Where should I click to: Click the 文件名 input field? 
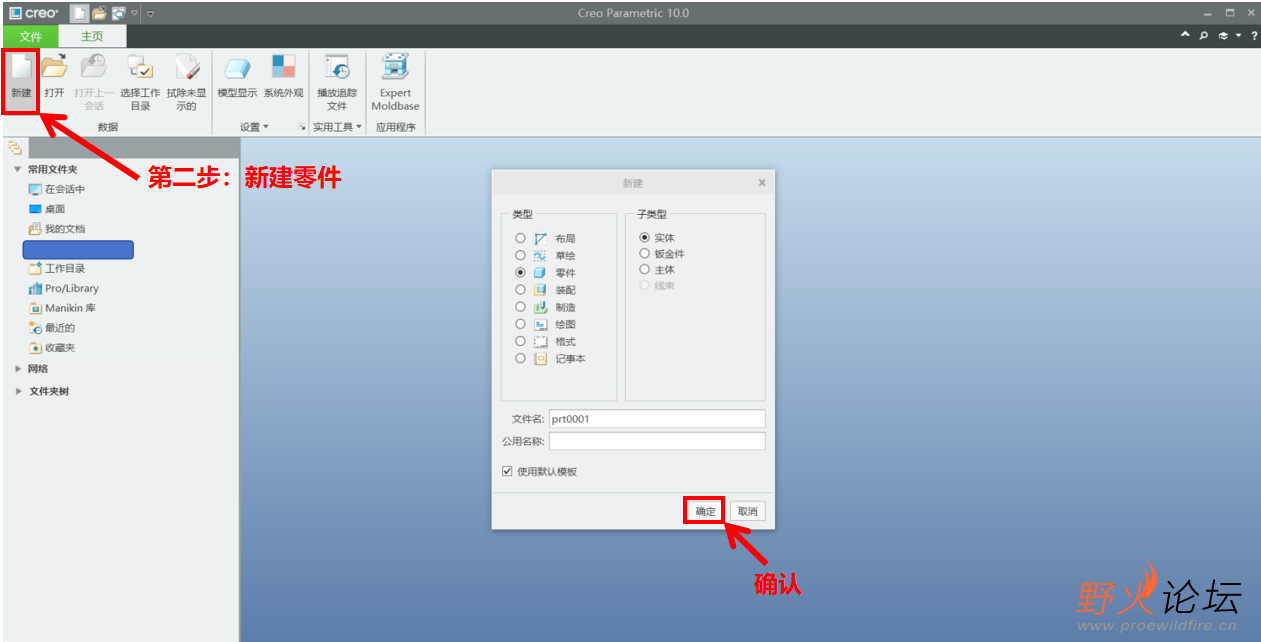tap(657, 419)
